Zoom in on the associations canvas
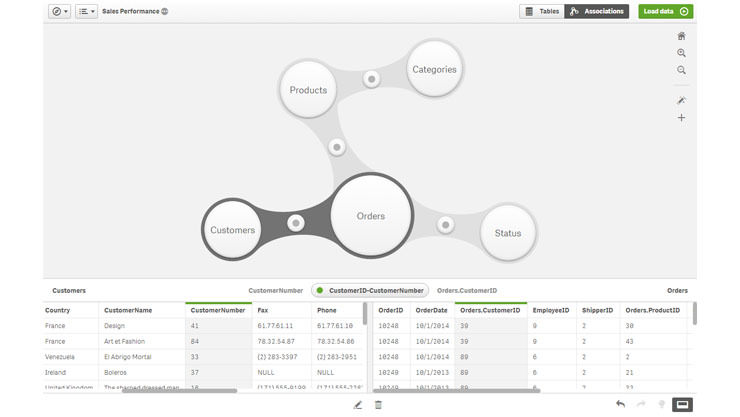The width and height of the screenshot is (740, 417). click(x=681, y=53)
